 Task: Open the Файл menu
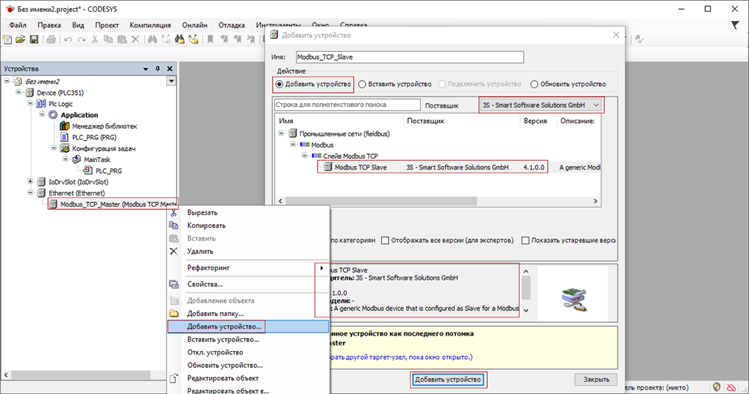18,25
